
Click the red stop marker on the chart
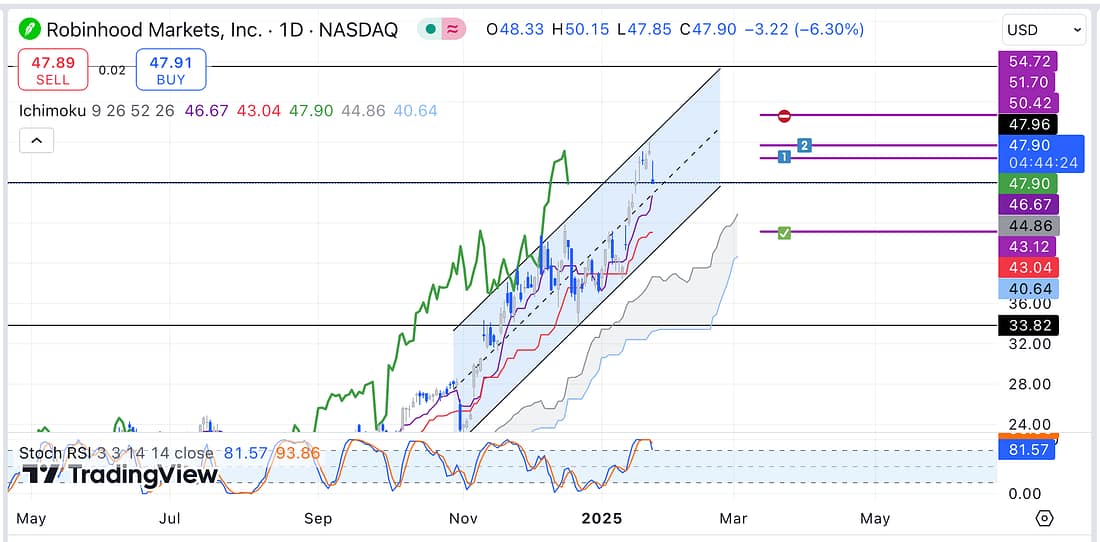pyautogui.click(x=785, y=116)
